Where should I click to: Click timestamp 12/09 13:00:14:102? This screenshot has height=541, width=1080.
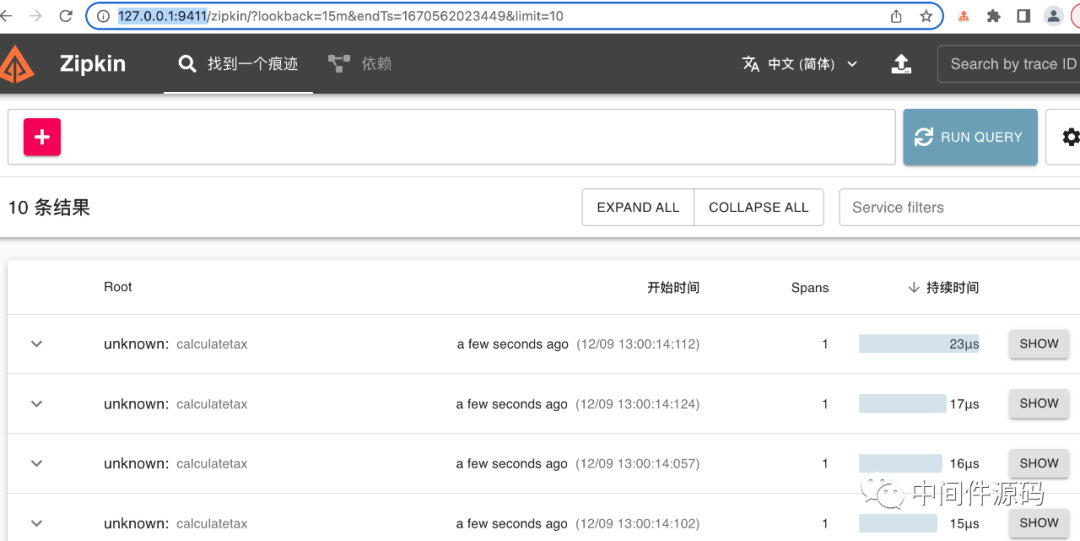(638, 523)
